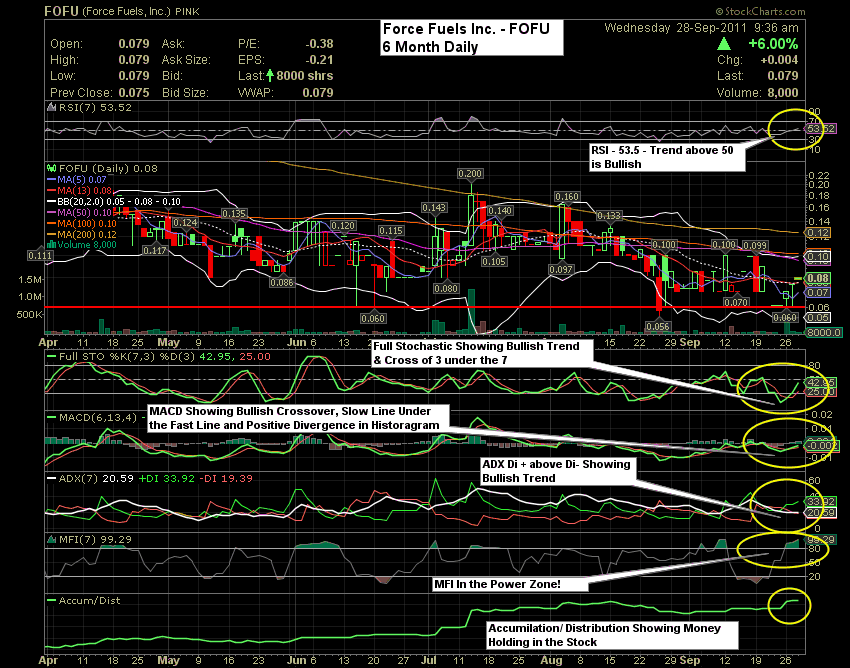This screenshot has width=850, height=668.
Task: Click the 8000.0 volume axis tag
Action: point(823,332)
